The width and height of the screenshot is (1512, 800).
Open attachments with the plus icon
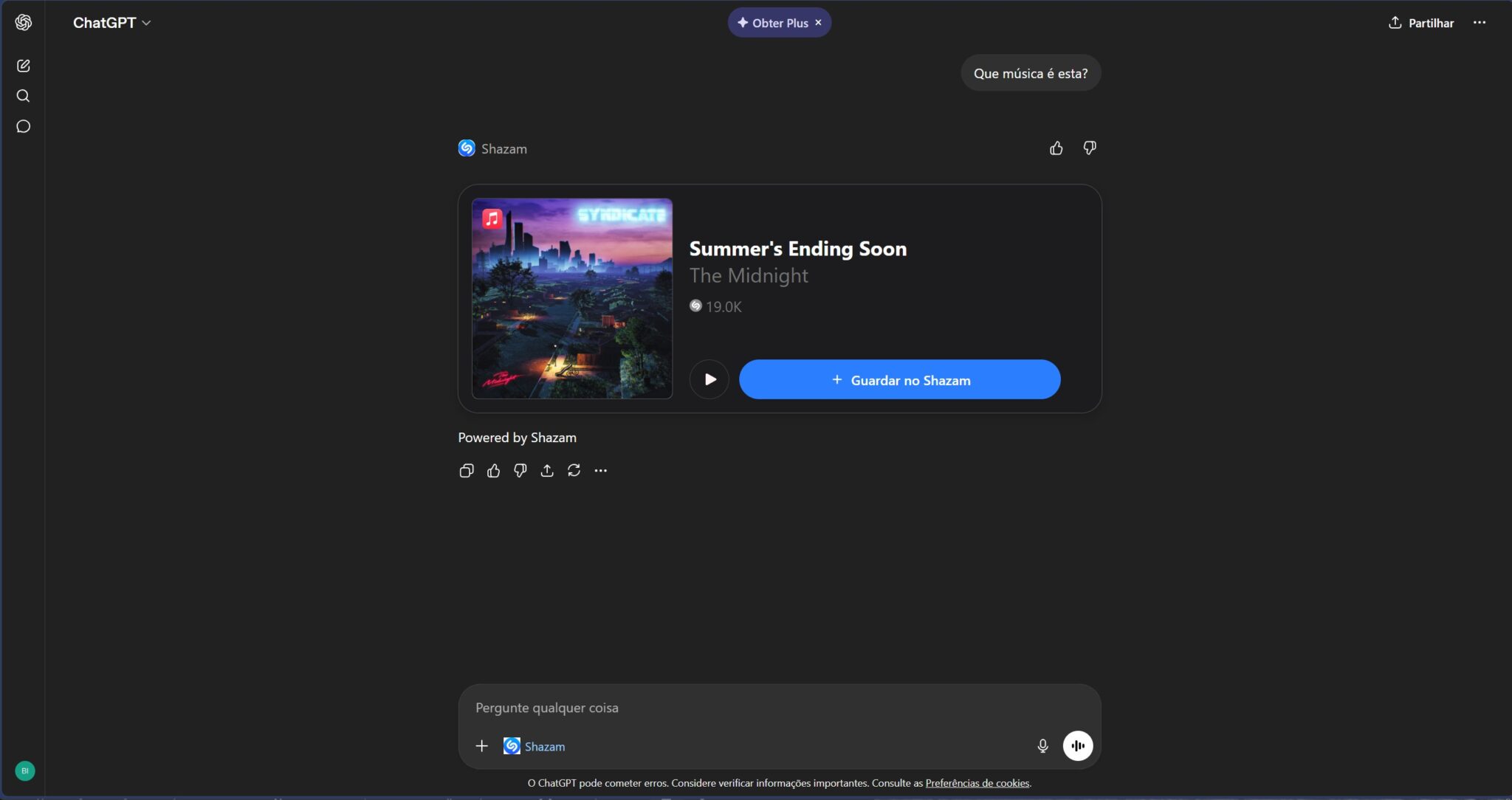482,746
